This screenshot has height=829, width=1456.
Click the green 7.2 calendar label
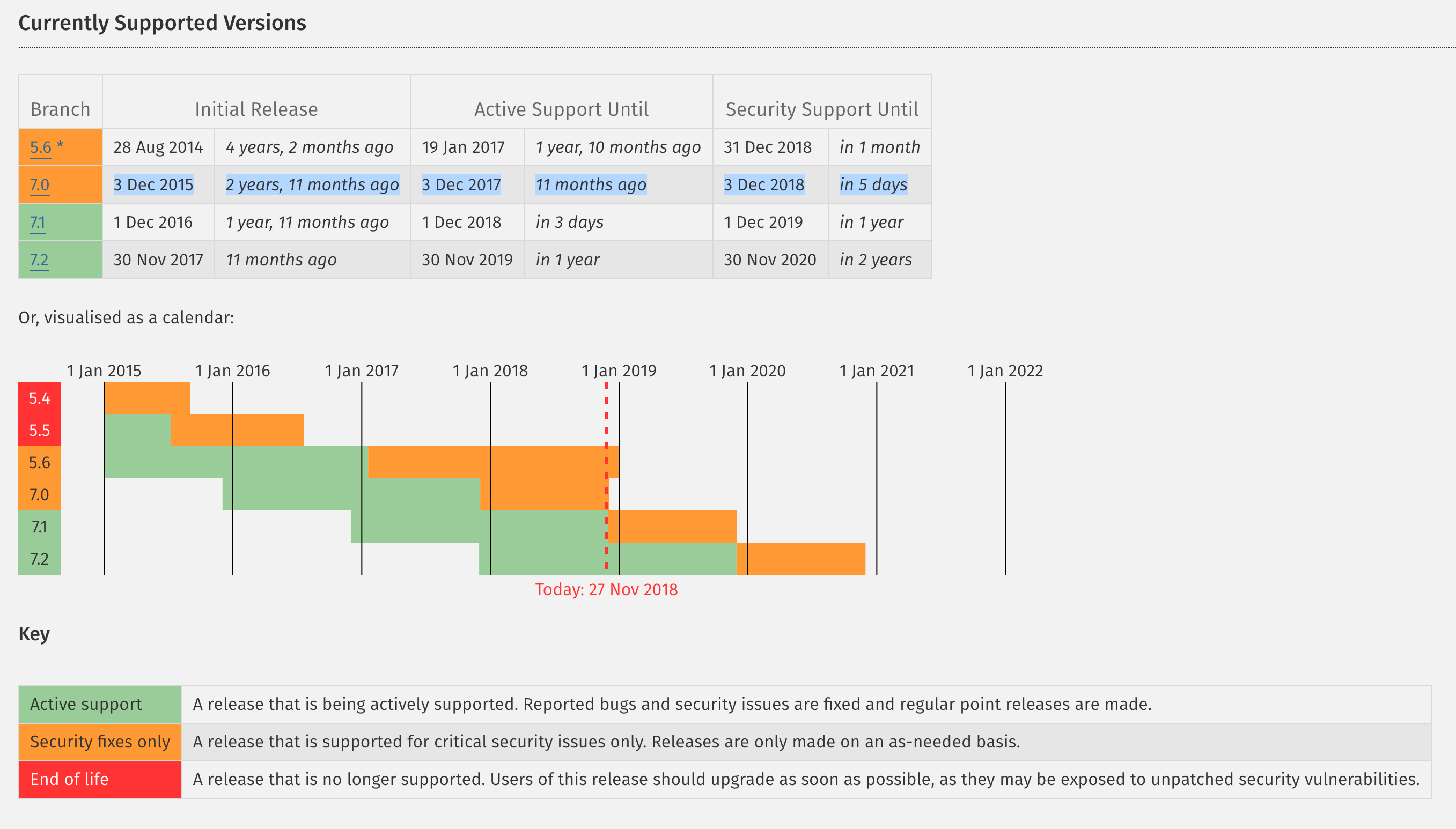click(39, 559)
